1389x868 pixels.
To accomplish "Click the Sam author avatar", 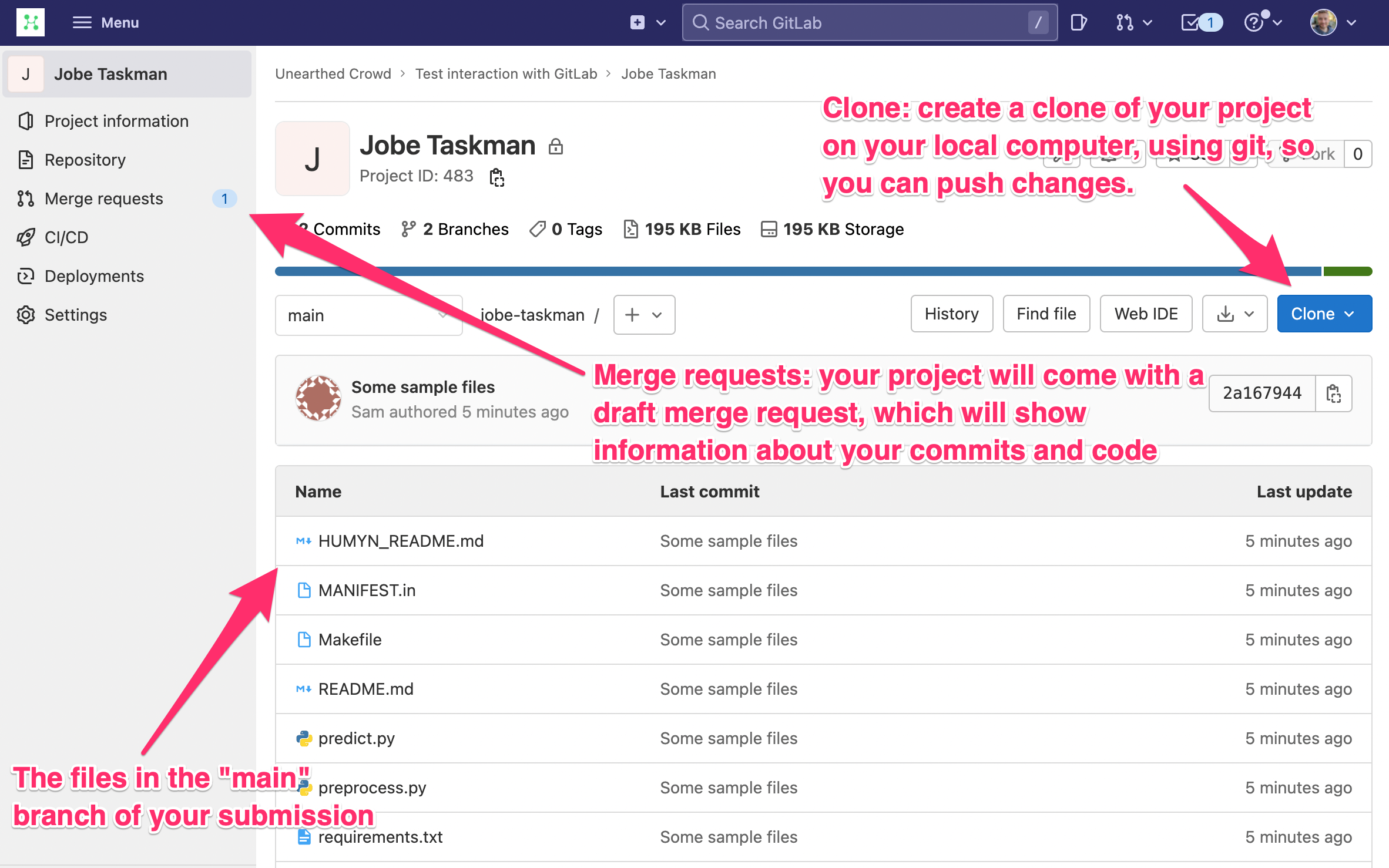I will pyautogui.click(x=318, y=399).
